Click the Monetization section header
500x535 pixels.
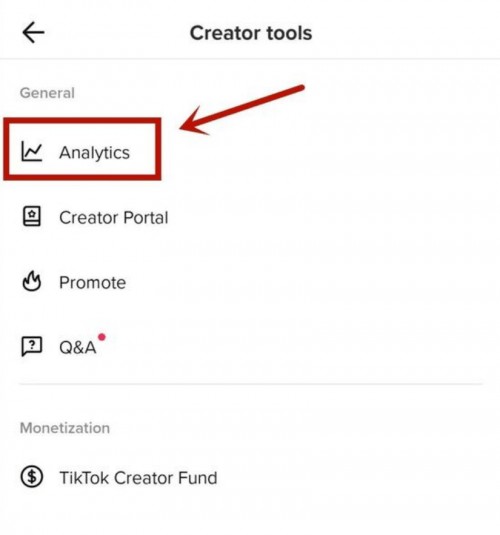click(x=65, y=428)
